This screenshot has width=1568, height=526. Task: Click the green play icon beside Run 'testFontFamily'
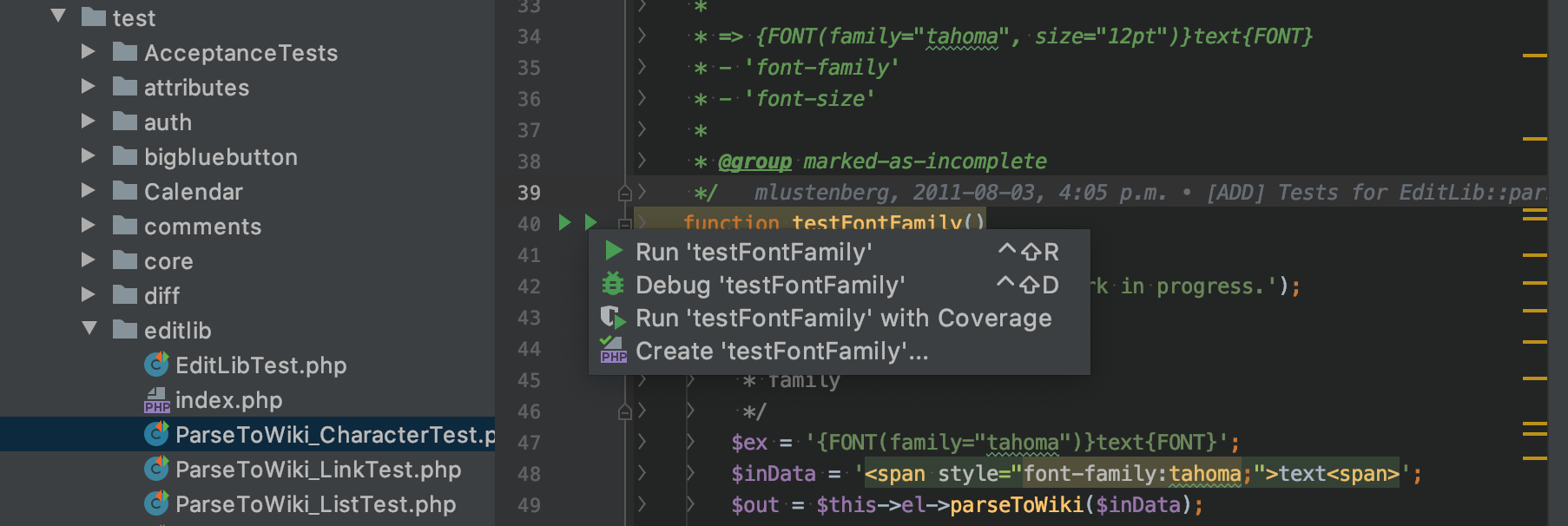coord(614,251)
